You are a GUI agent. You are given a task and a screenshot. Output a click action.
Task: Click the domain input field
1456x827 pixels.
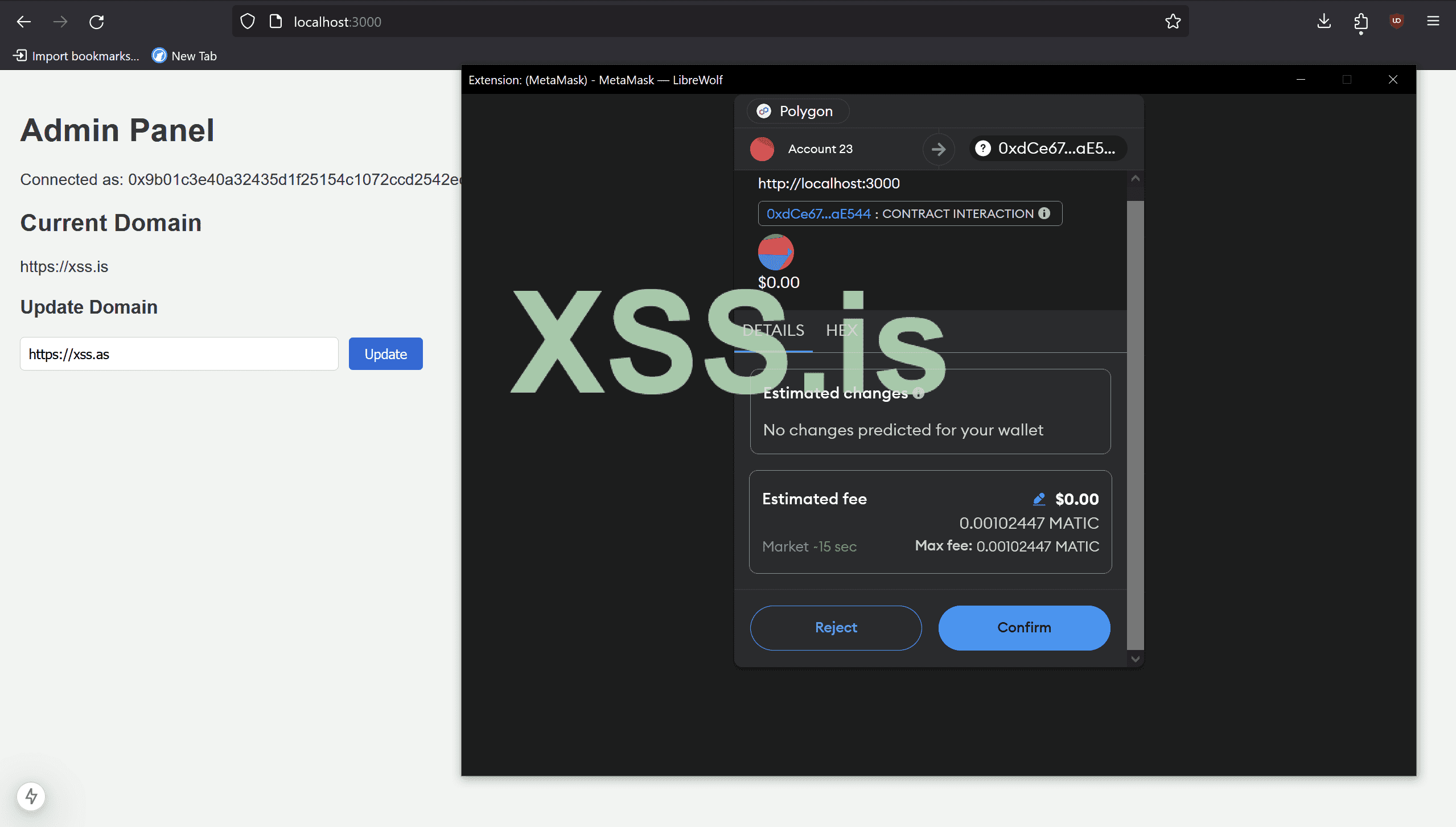[179, 354]
